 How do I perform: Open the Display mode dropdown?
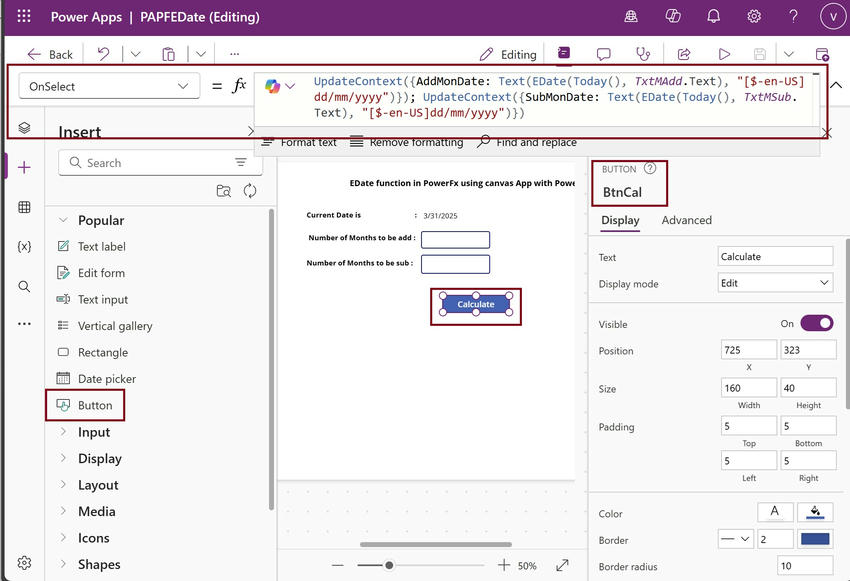tap(775, 283)
